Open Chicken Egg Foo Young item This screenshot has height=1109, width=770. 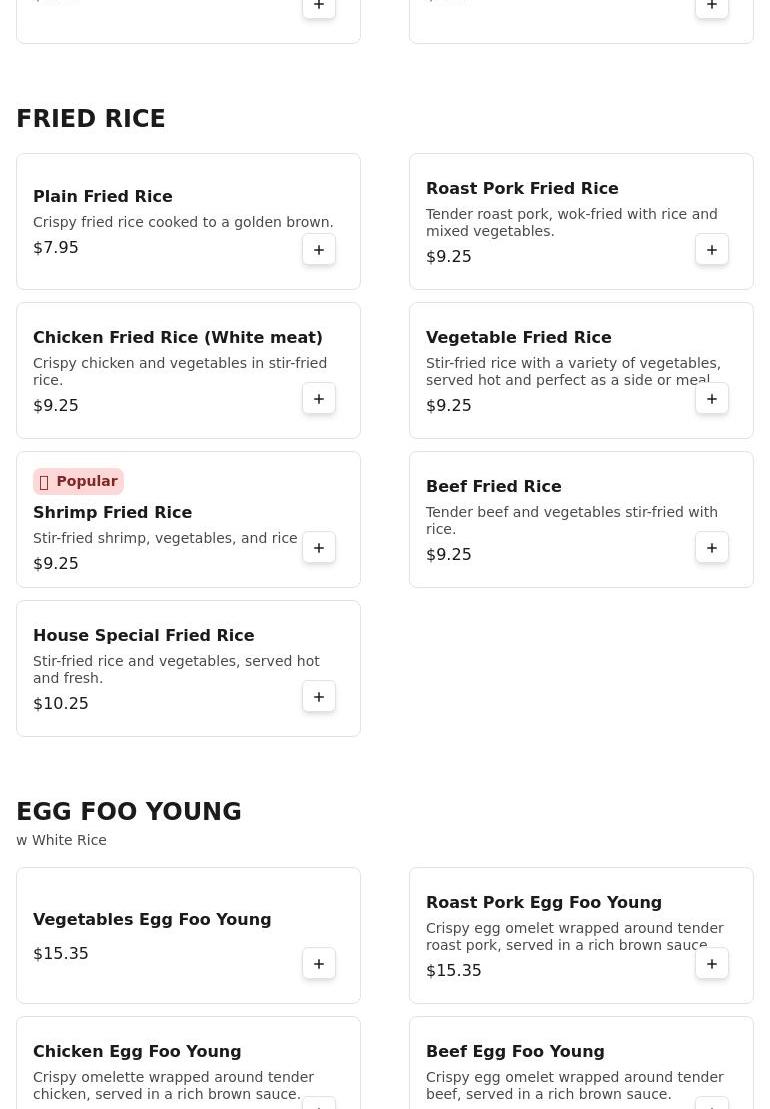(137, 1052)
